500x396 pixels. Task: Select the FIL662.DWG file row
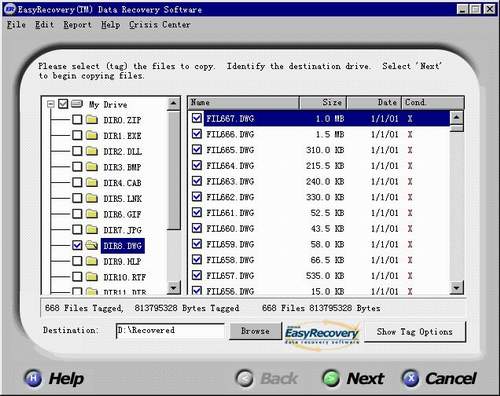(x=319, y=197)
